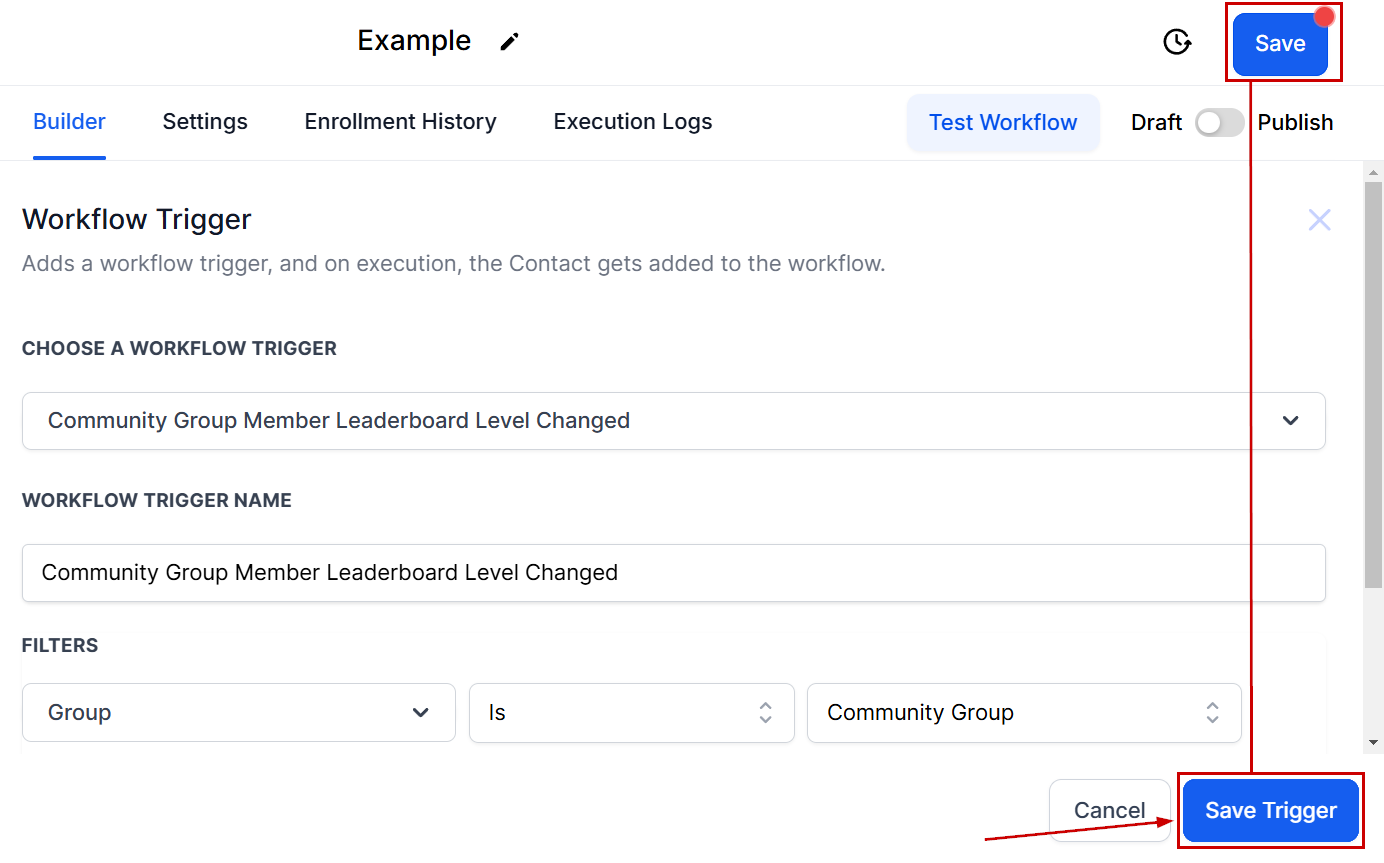Go to the Execution Logs tab

point(632,122)
